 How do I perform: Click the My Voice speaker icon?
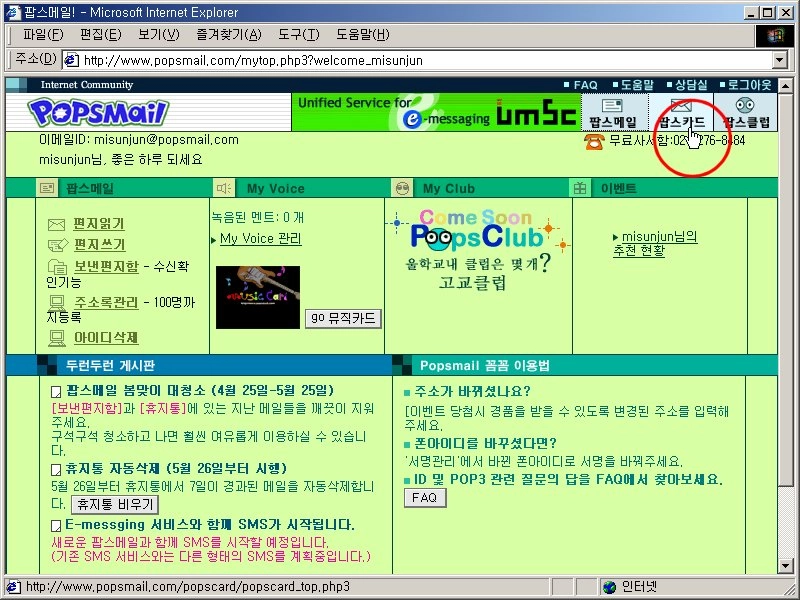[223, 188]
